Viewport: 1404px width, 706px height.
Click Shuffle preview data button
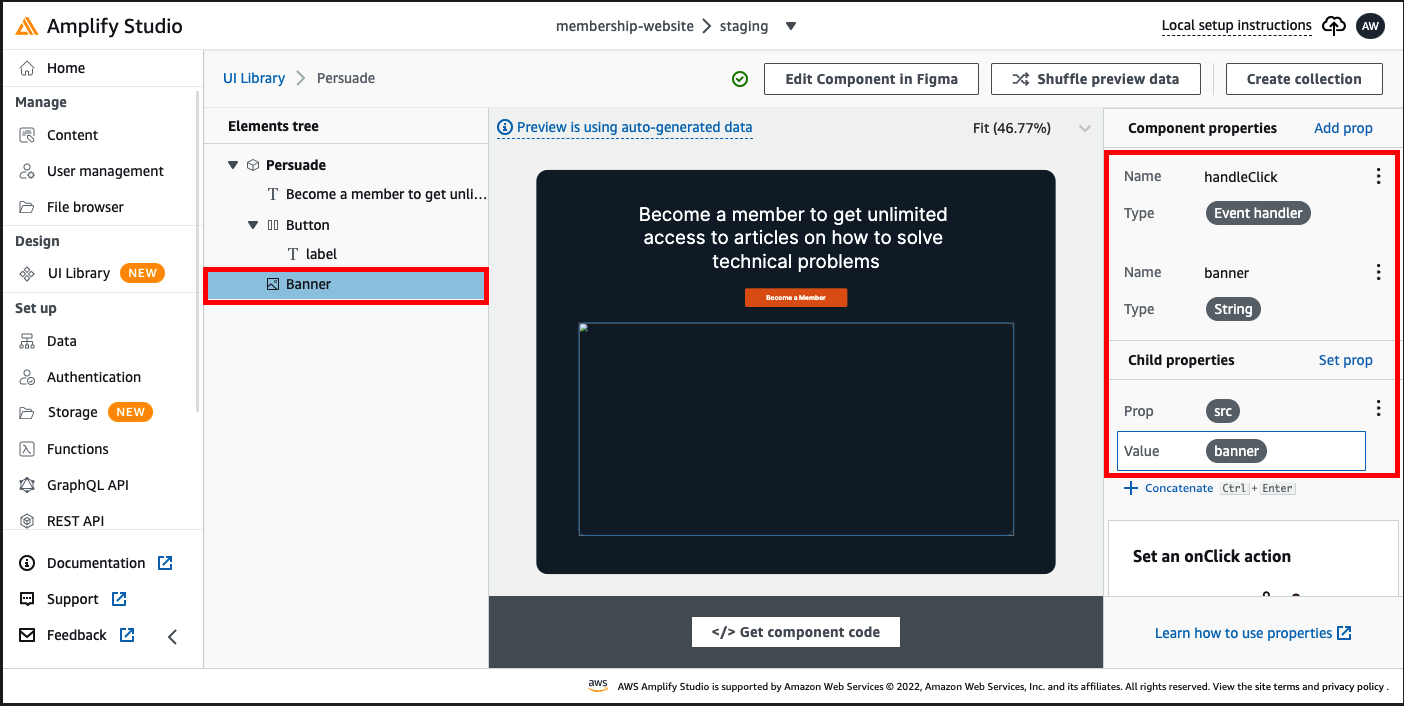[x=1096, y=79]
